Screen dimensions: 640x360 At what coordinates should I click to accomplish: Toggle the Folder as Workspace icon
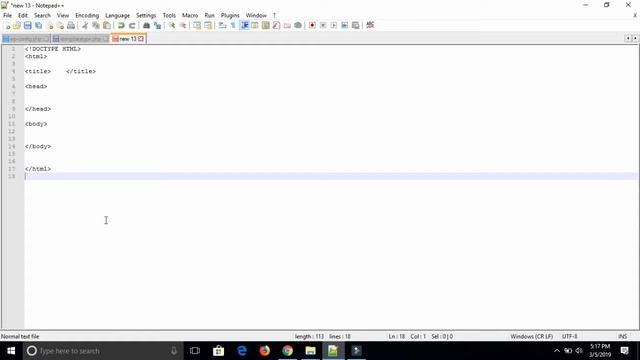[x=287, y=25]
